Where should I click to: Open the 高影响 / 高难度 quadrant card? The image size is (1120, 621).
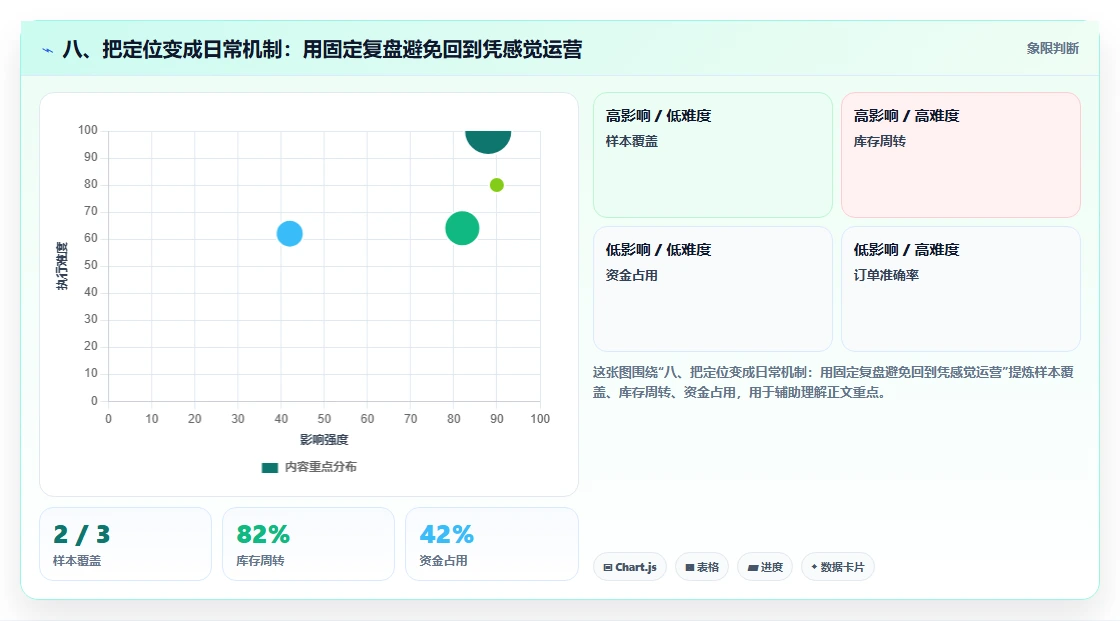[961, 155]
